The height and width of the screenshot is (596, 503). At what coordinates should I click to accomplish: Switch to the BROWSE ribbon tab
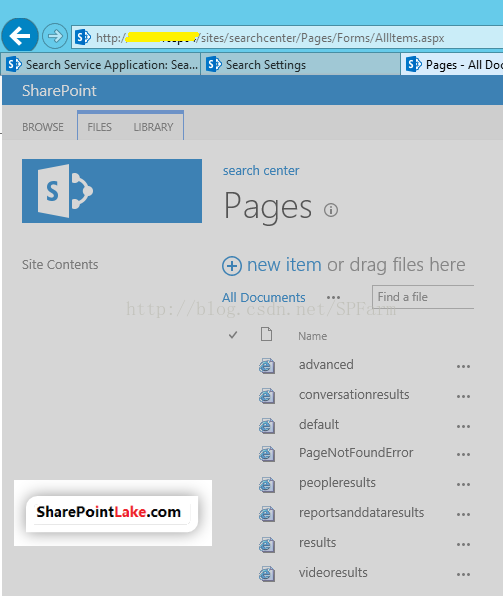point(43,127)
